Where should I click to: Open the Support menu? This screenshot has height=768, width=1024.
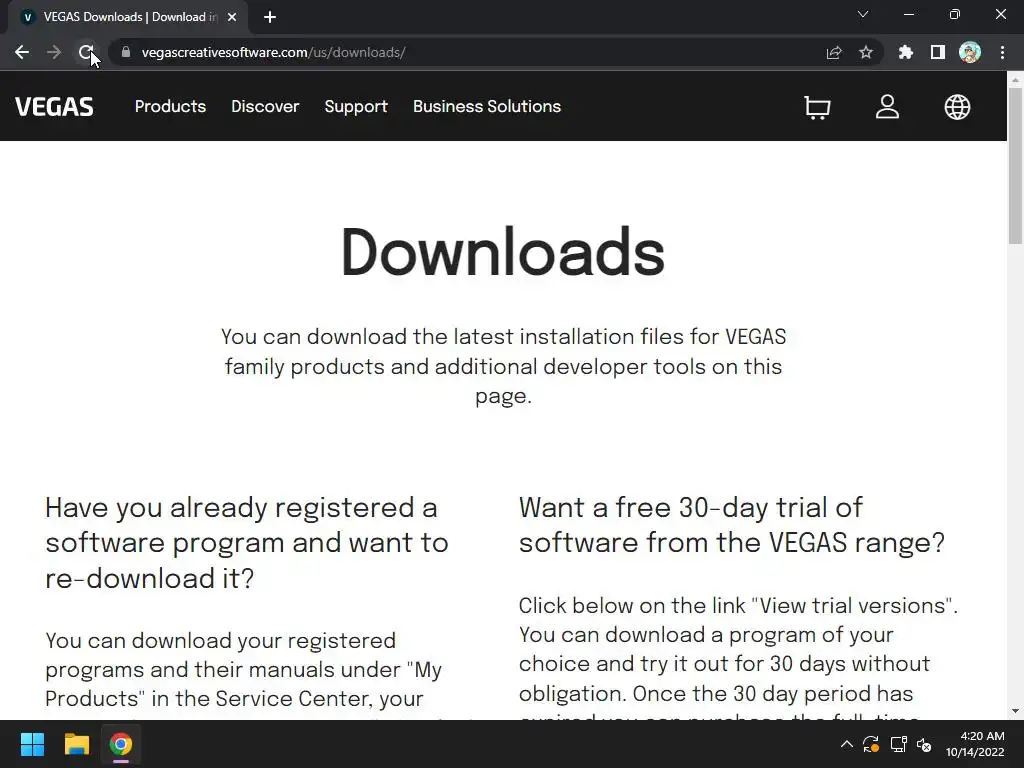pyautogui.click(x=356, y=106)
